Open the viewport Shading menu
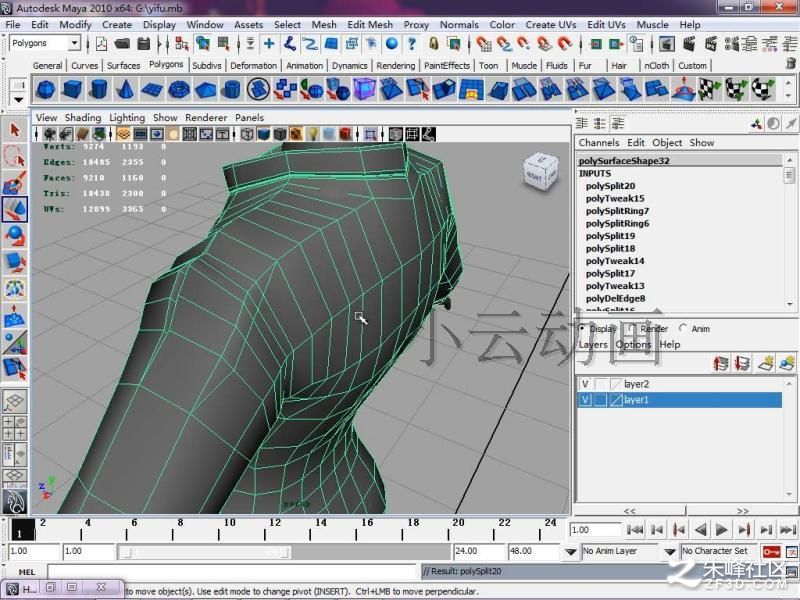The image size is (800, 600). [x=83, y=117]
